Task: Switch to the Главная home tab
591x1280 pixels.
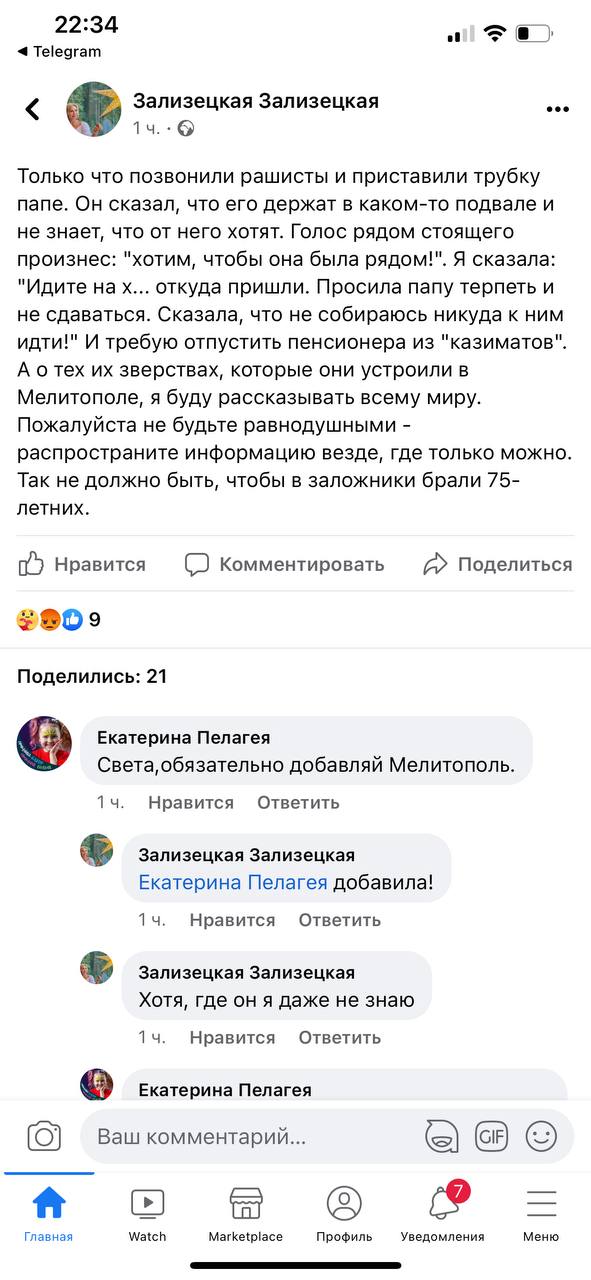Action: pyautogui.click(x=48, y=1212)
